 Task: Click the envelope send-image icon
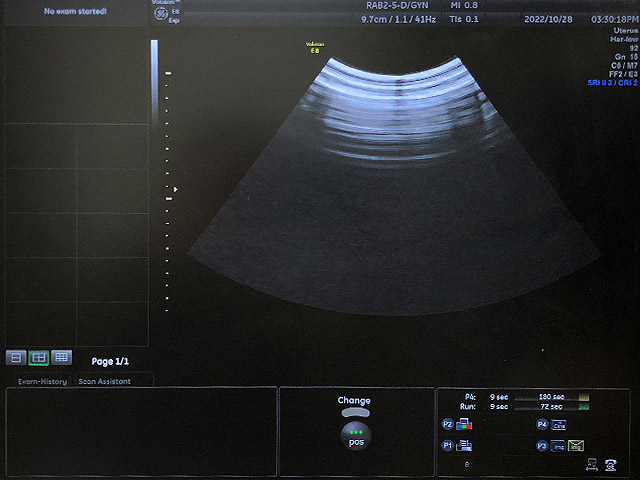(576, 446)
